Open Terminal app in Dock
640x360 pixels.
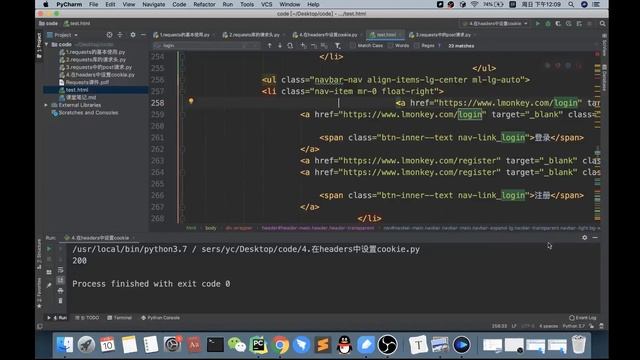tap(215, 345)
